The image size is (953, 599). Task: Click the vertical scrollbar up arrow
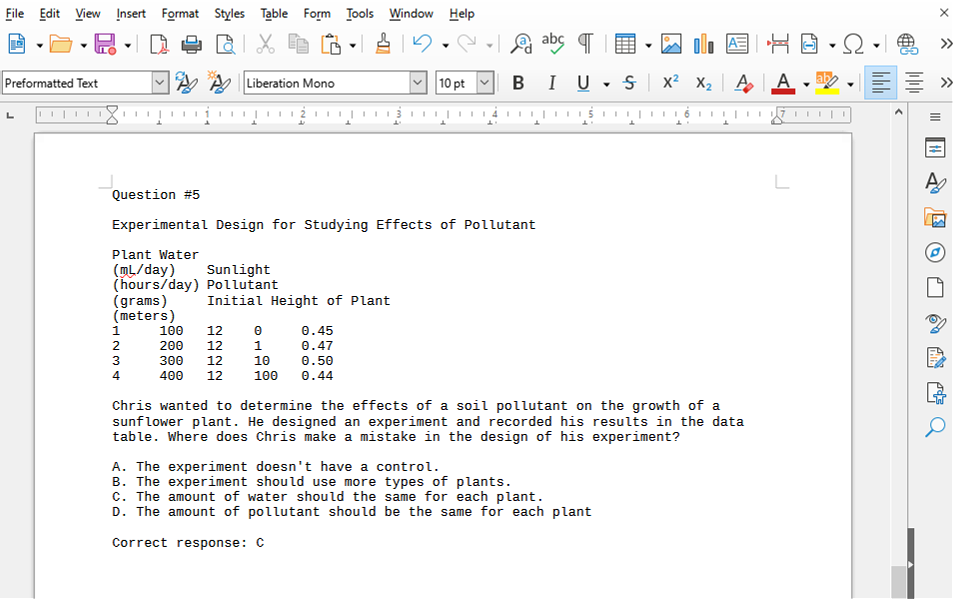[898, 112]
